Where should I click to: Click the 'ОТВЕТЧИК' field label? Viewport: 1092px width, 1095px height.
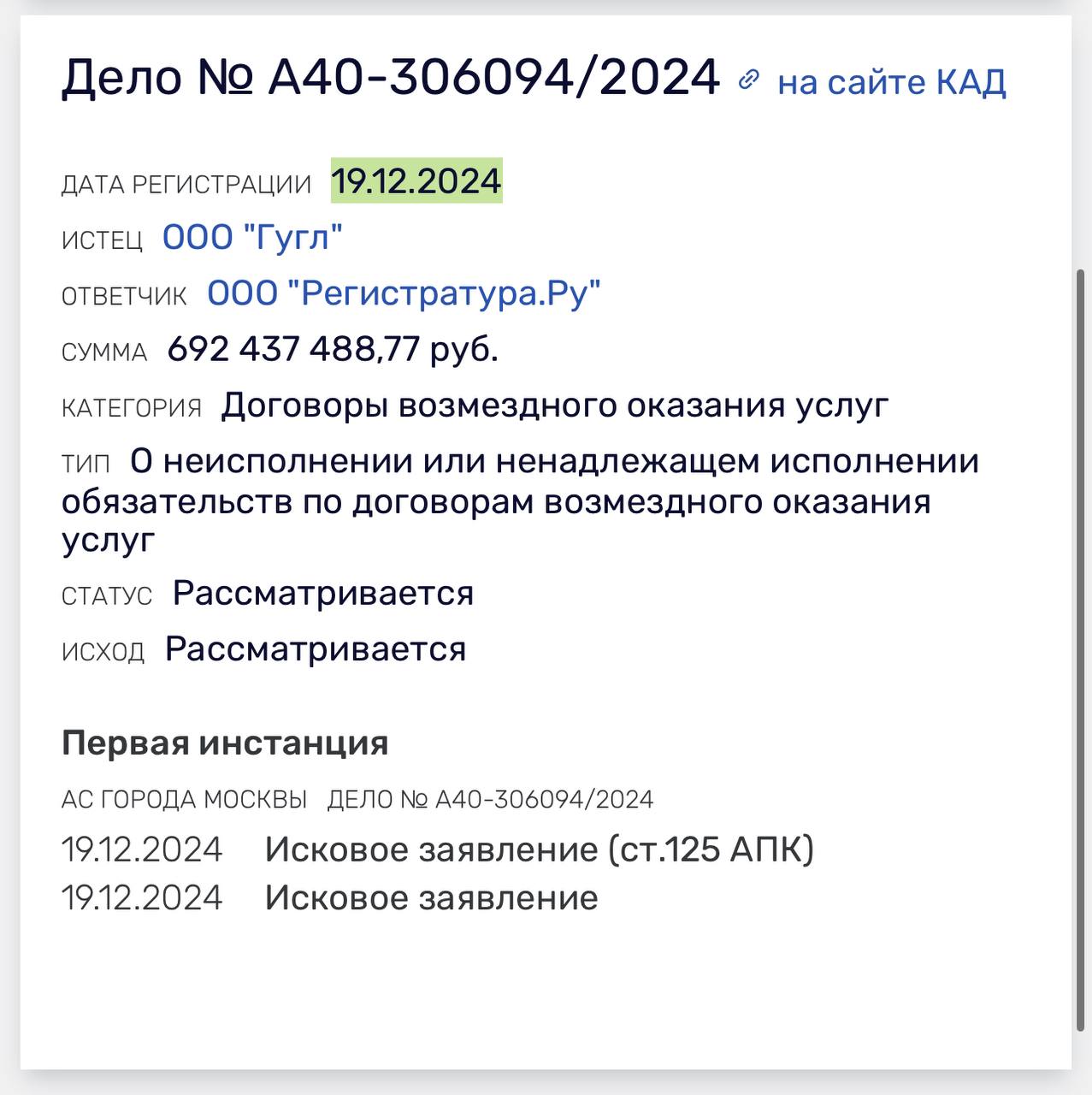tap(124, 297)
